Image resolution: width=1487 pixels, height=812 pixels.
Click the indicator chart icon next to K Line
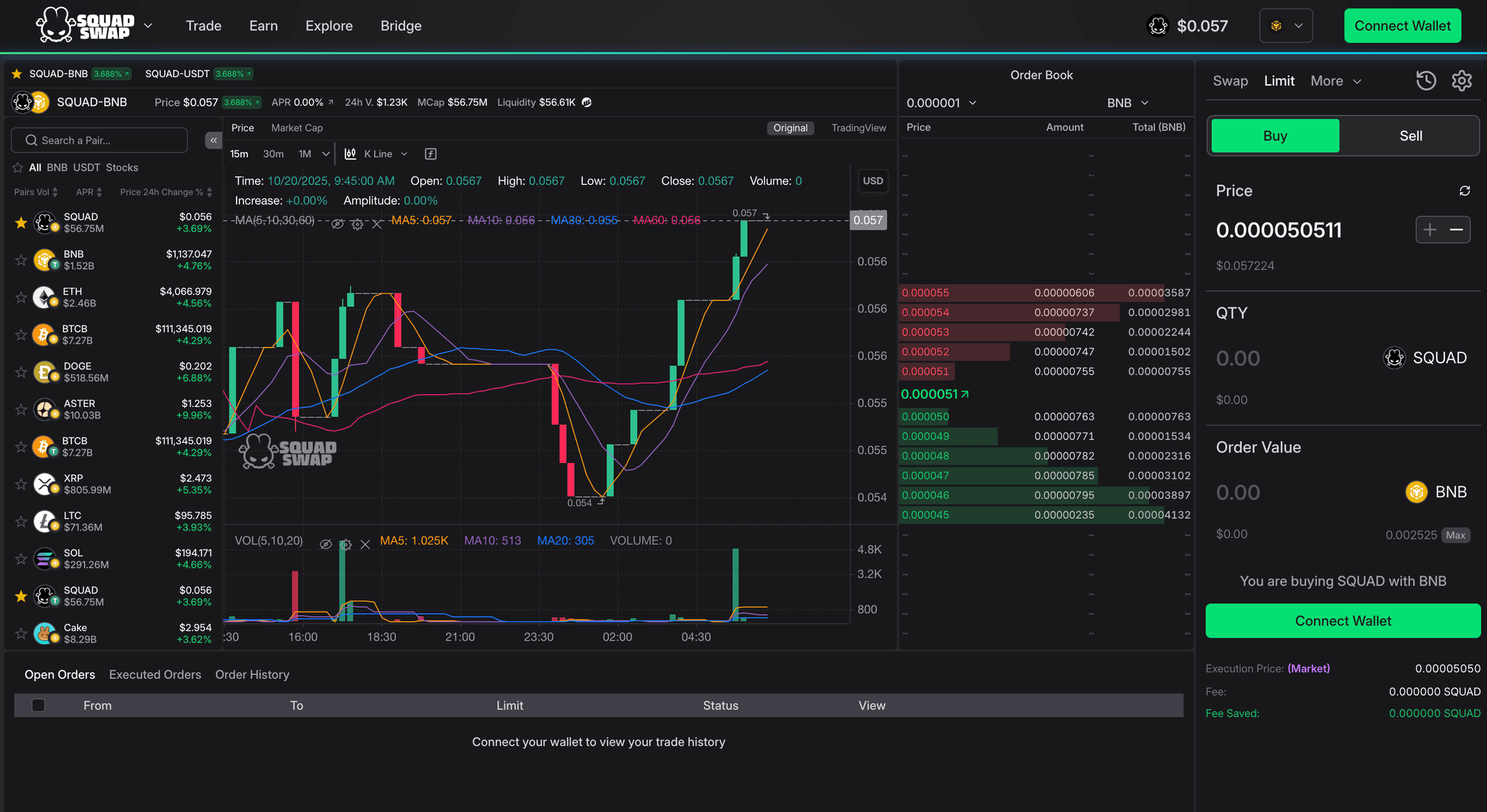pos(349,153)
